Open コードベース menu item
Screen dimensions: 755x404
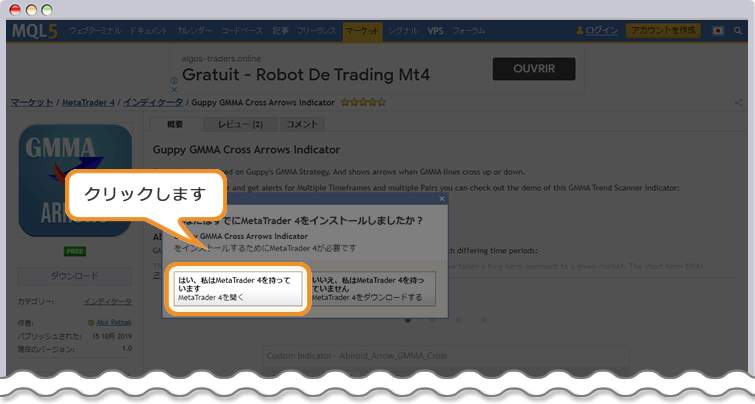click(242, 31)
